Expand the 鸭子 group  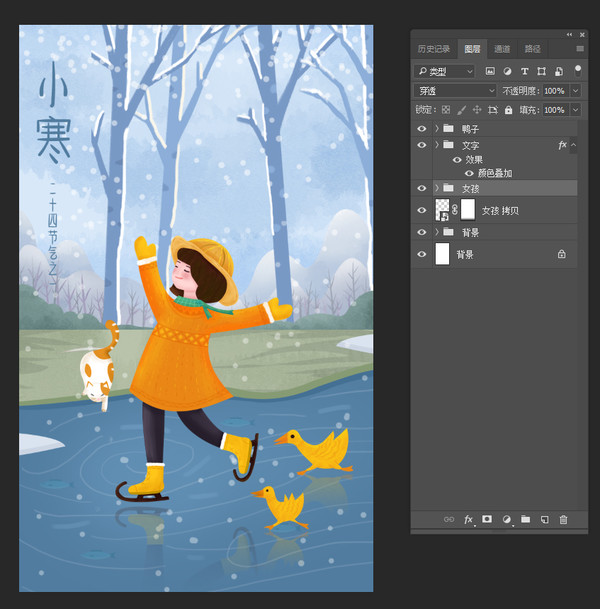point(437,128)
